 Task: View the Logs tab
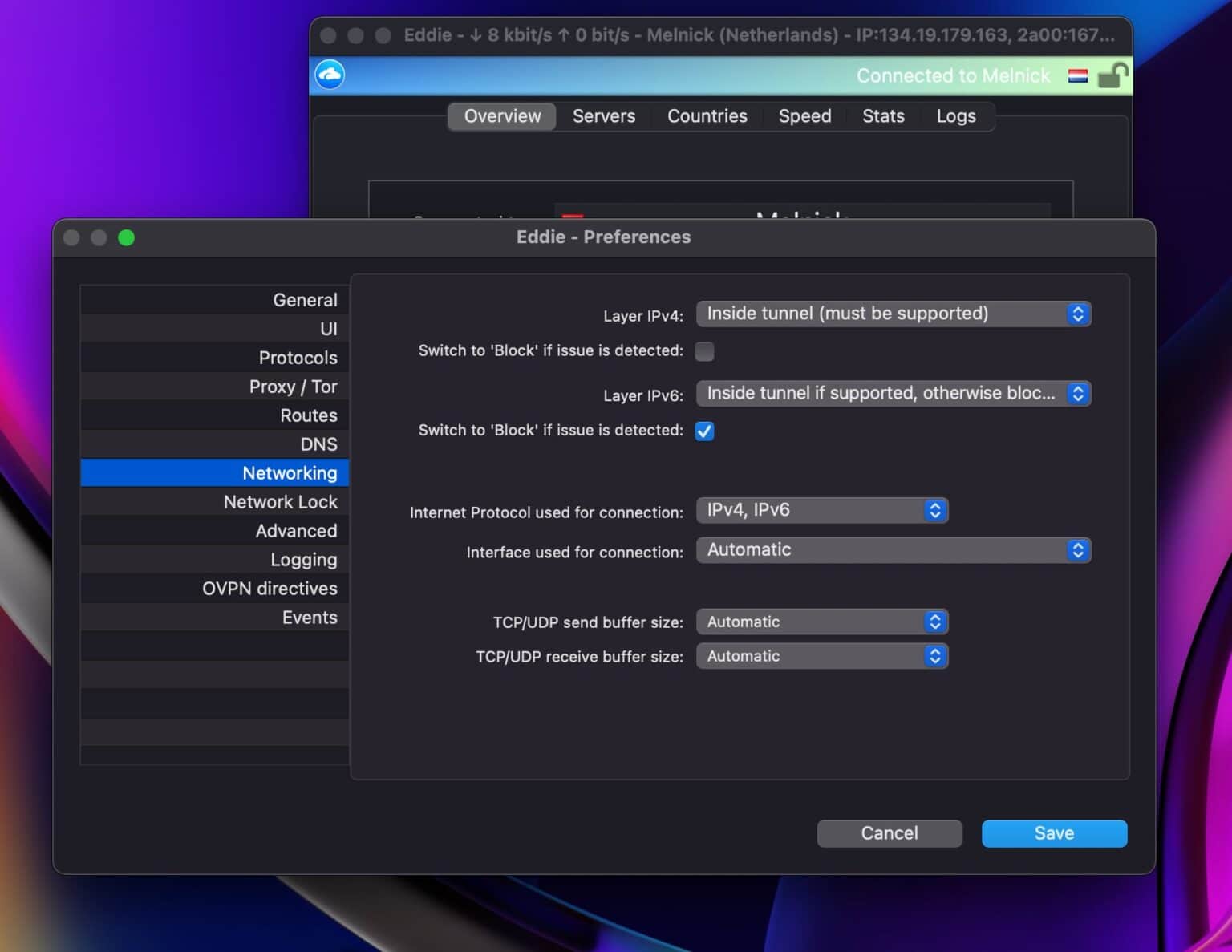point(955,116)
